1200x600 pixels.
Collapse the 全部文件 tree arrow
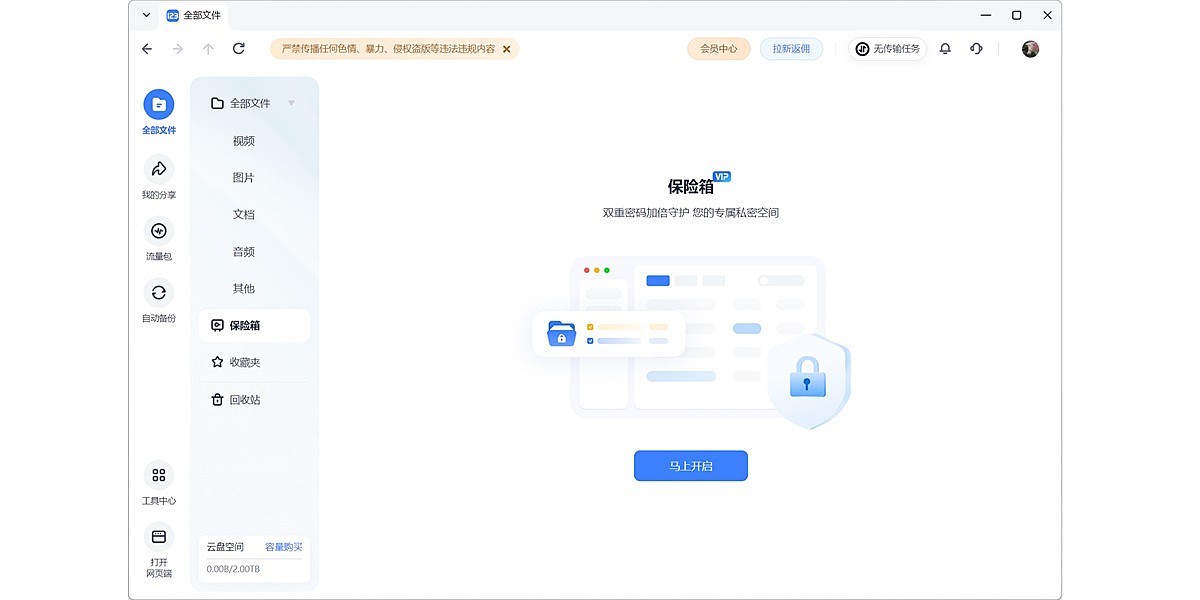coord(291,103)
